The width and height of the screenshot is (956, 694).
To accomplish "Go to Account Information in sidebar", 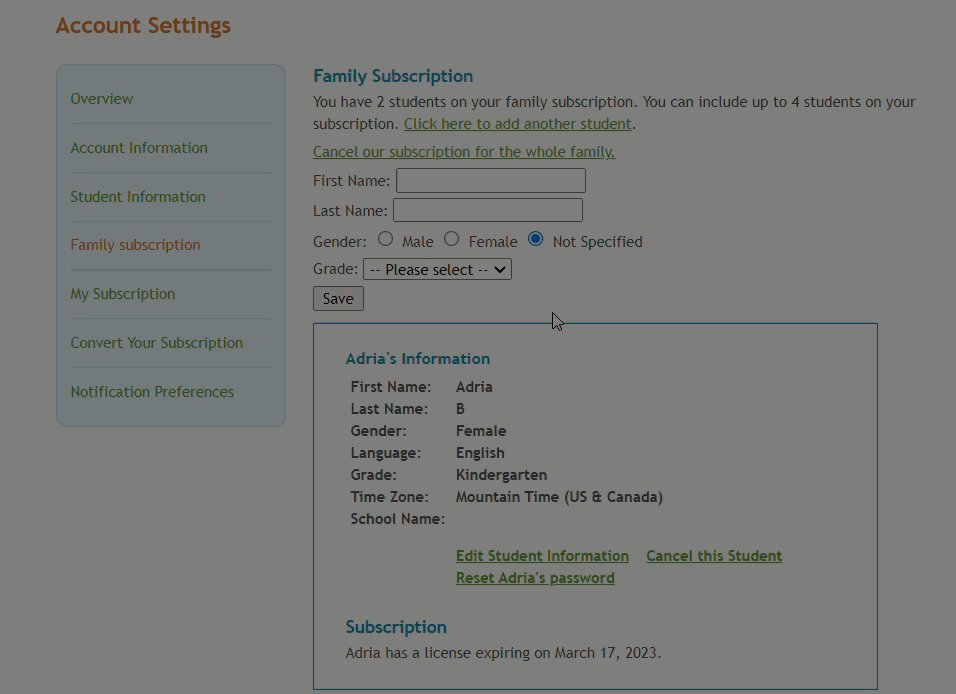I will pyautogui.click(x=139, y=148).
